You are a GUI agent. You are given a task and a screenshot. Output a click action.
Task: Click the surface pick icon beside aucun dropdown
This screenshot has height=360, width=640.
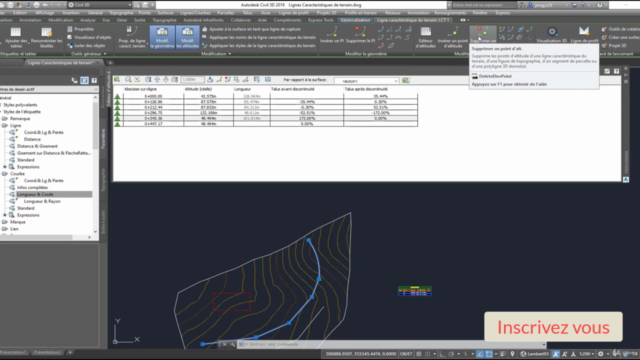(405, 80)
